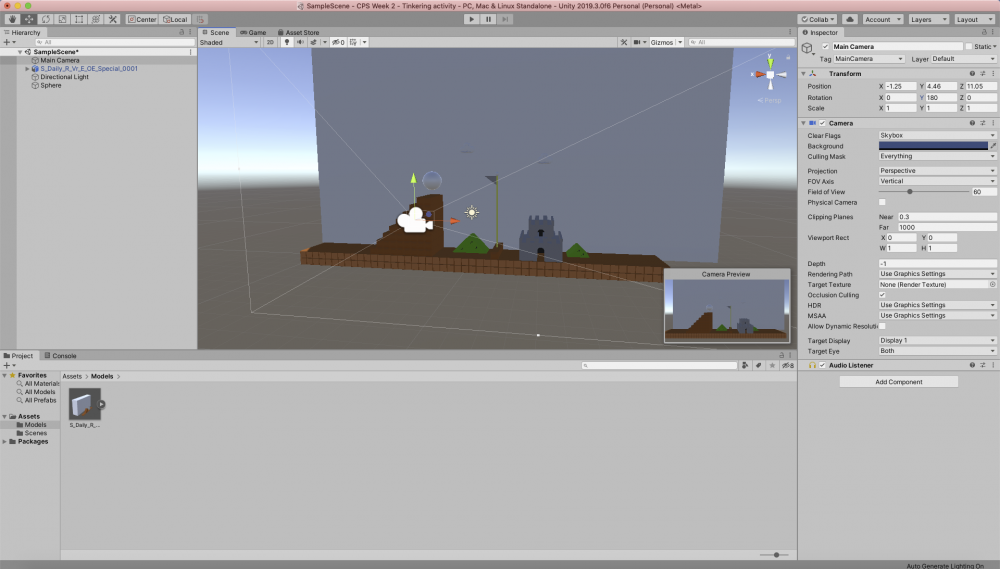
Task: Toggle scene audio speaker icon
Action: (x=300, y=42)
